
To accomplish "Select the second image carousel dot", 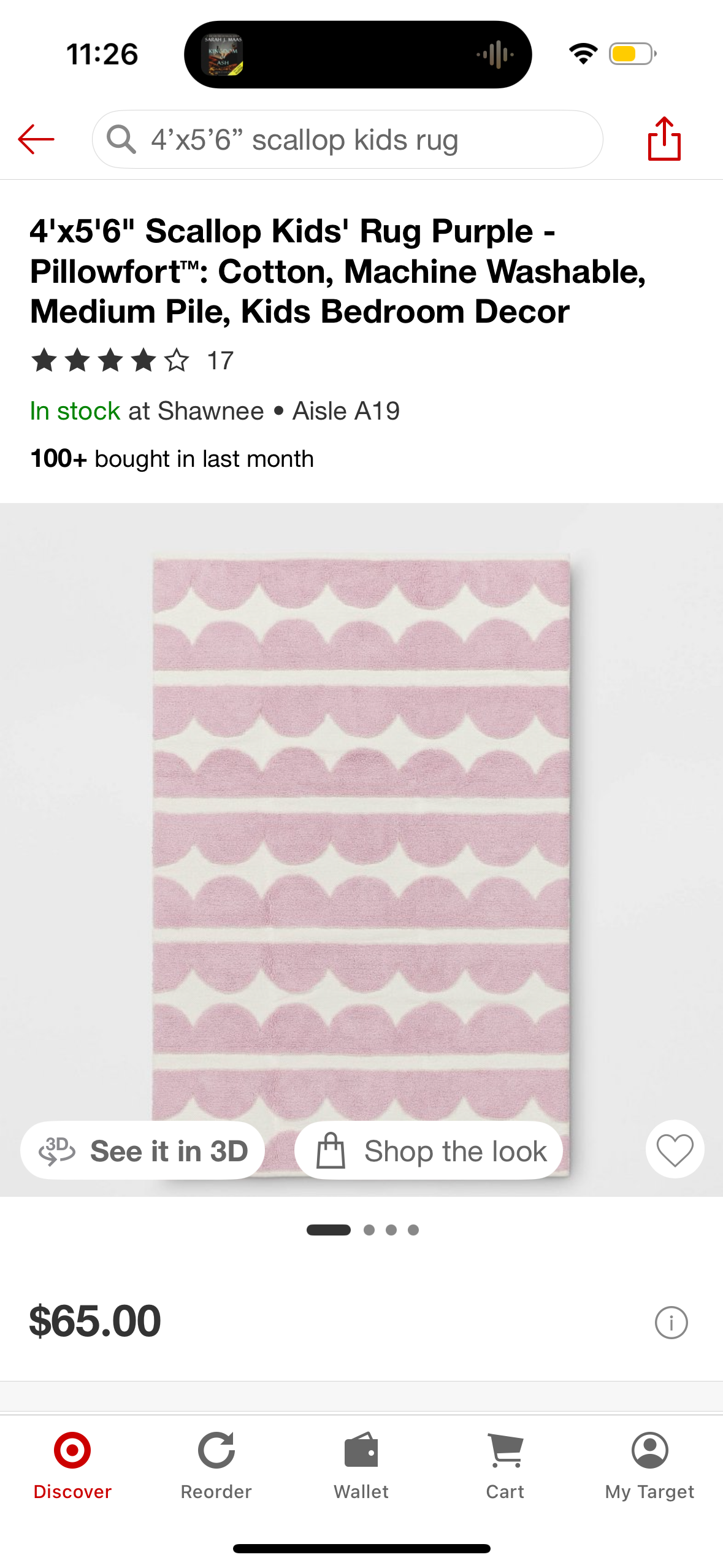I will 369,1230.
